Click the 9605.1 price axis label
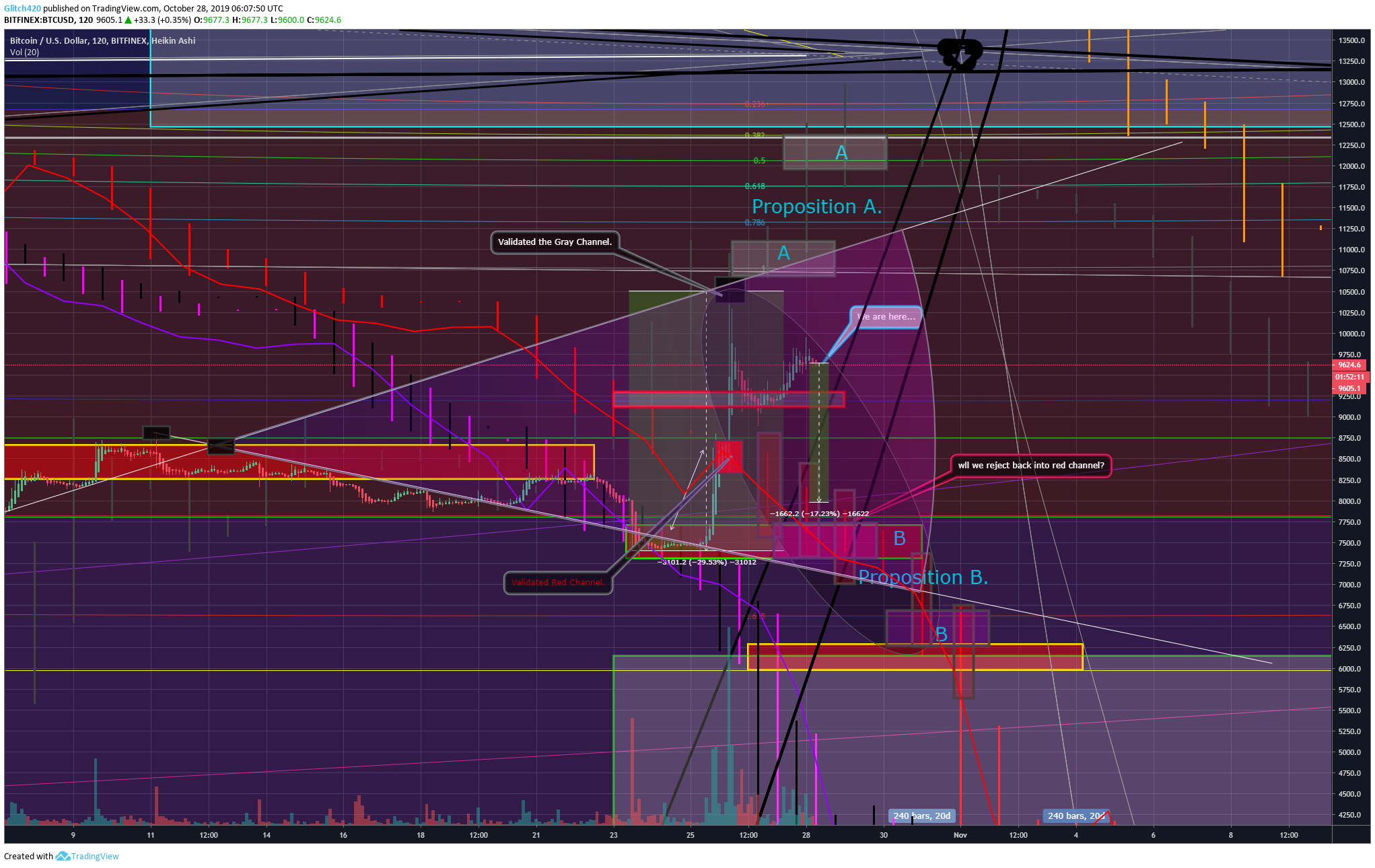The image size is (1375, 868). coord(1349,388)
